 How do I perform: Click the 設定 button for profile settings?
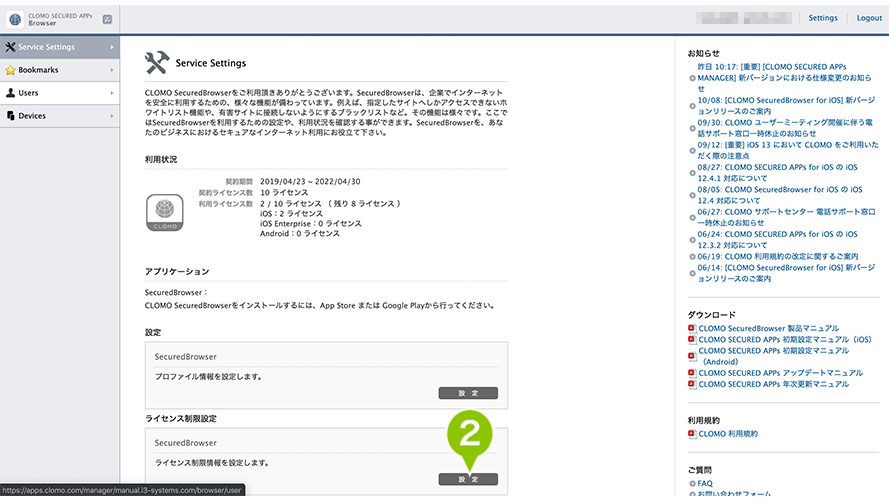468,393
